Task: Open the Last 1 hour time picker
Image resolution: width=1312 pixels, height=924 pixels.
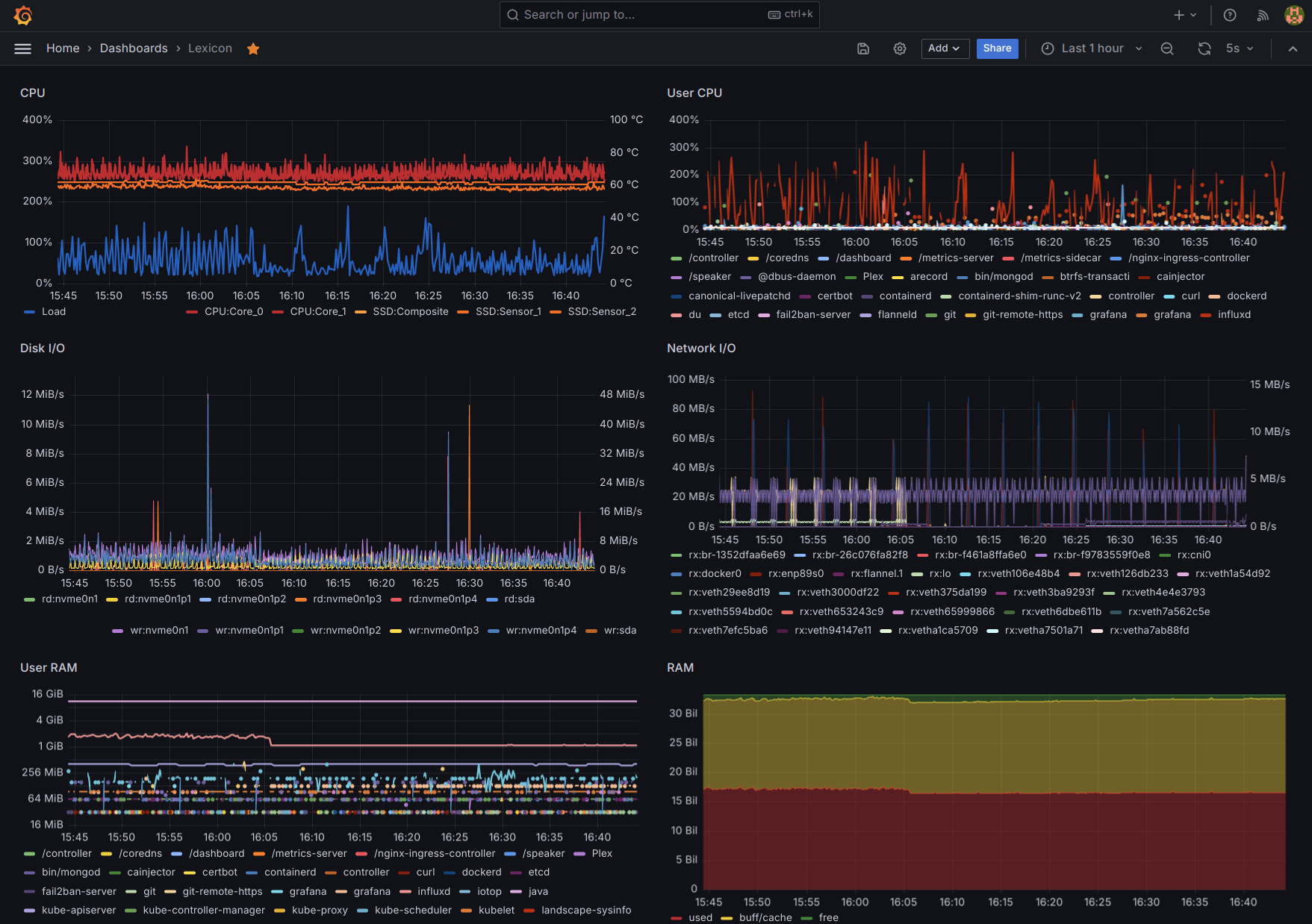Action: pos(1092,49)
